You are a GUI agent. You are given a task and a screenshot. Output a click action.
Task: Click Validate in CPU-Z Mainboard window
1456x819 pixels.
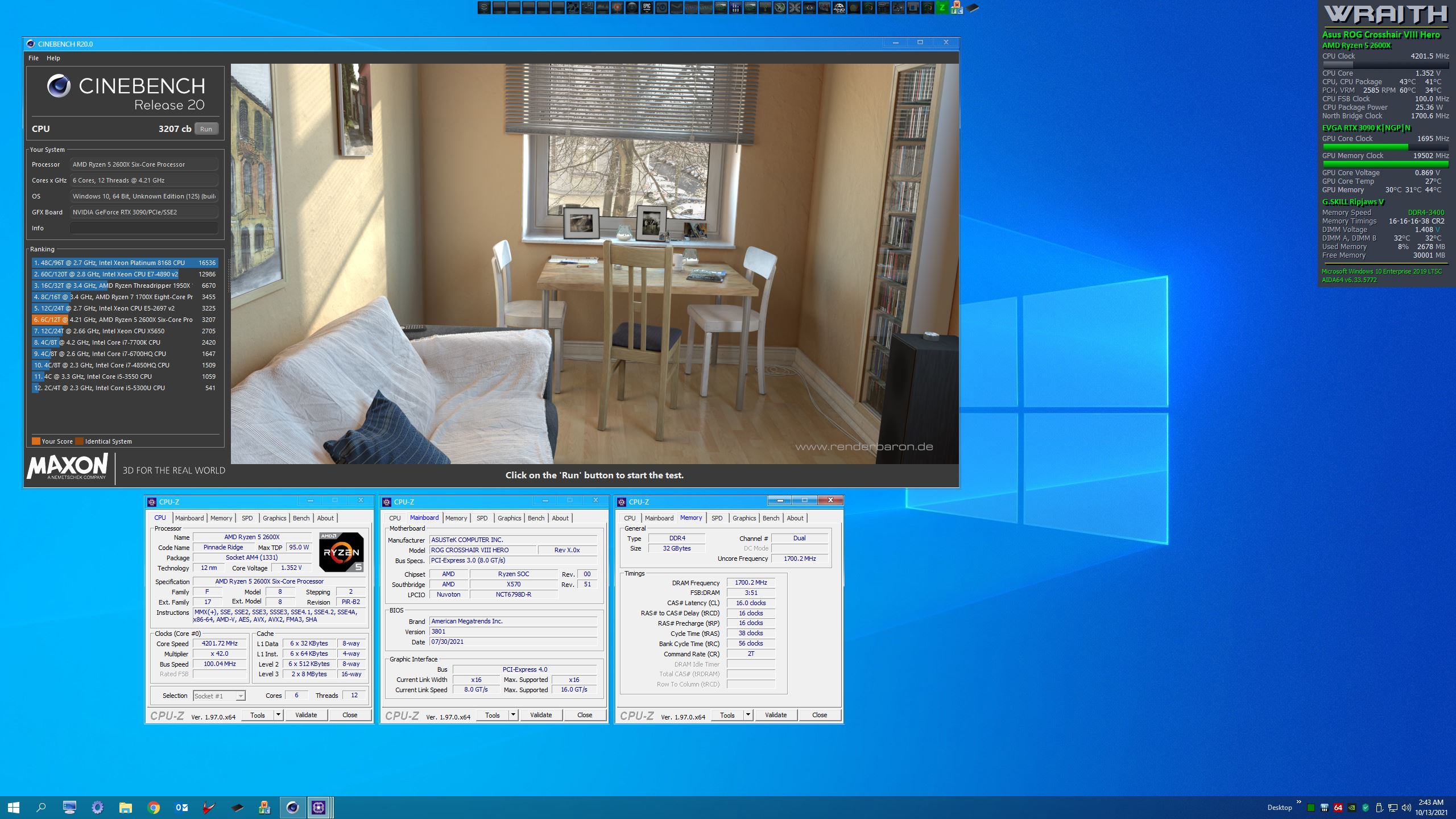pyautogui.click(x=540, y=715)
